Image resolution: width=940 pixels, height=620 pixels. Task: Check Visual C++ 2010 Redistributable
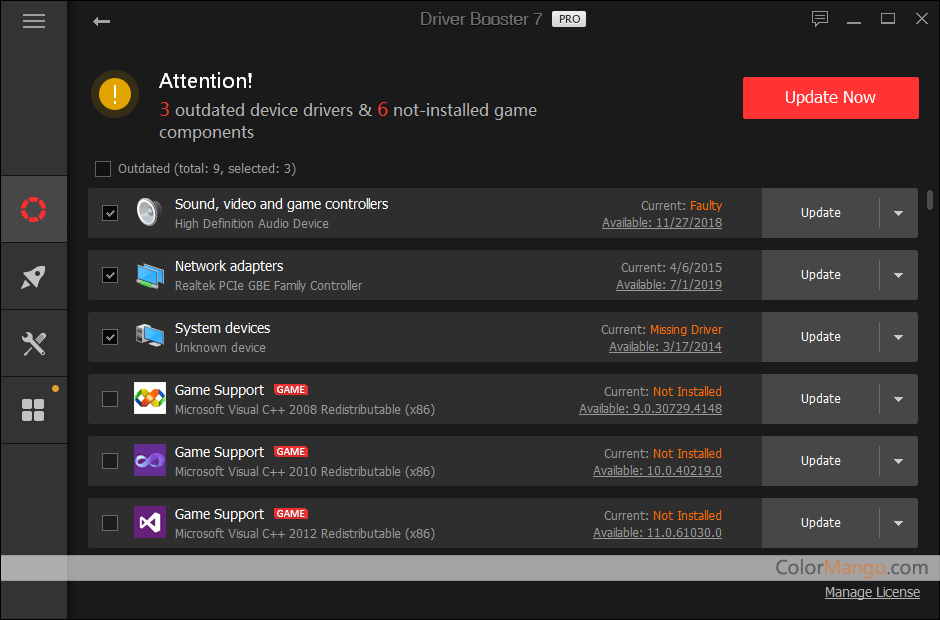tap(110, 461)
